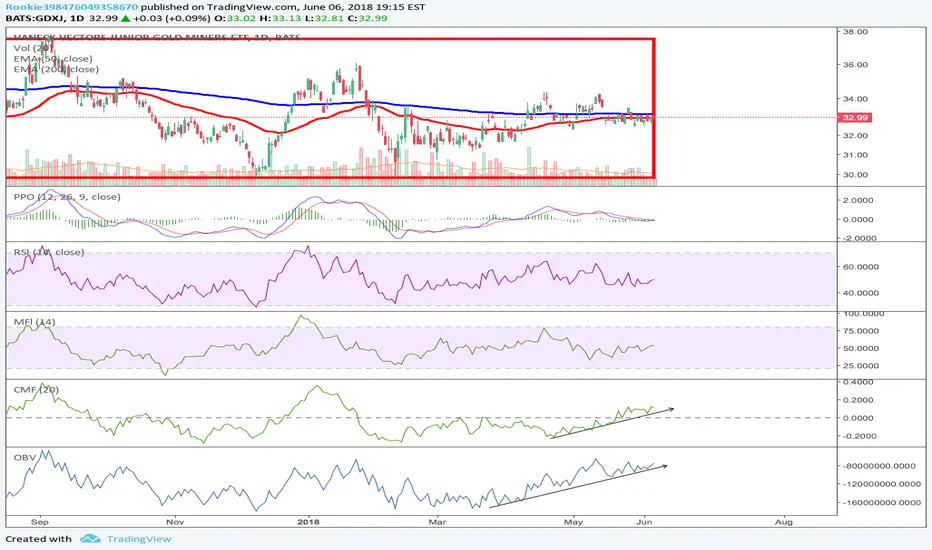
Task: Click the 75.0000 MFI axis label
Action: click(861, 331)
